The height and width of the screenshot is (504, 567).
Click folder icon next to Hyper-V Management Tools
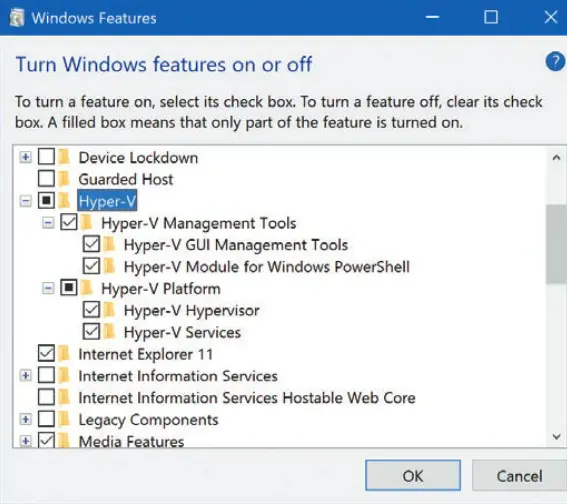[87, 223]
